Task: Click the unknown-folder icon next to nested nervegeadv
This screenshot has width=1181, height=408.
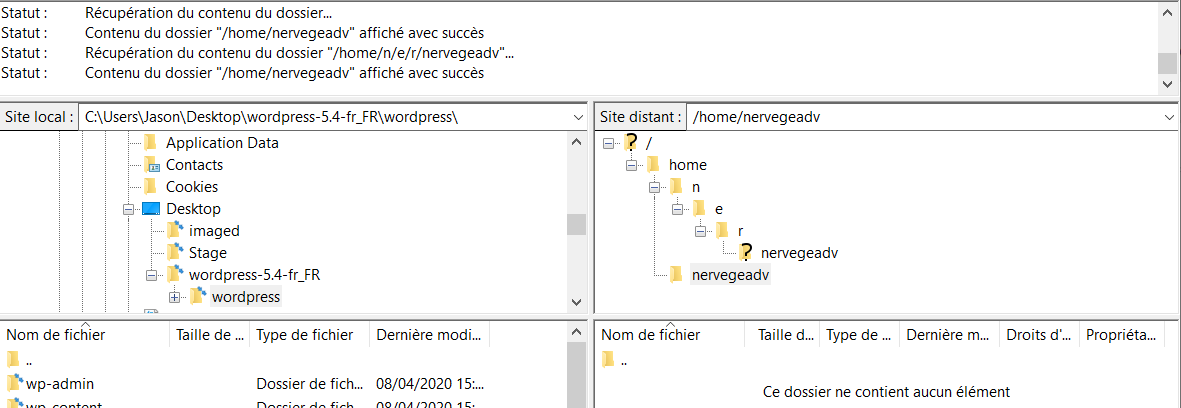Action: tap(745, 253)
